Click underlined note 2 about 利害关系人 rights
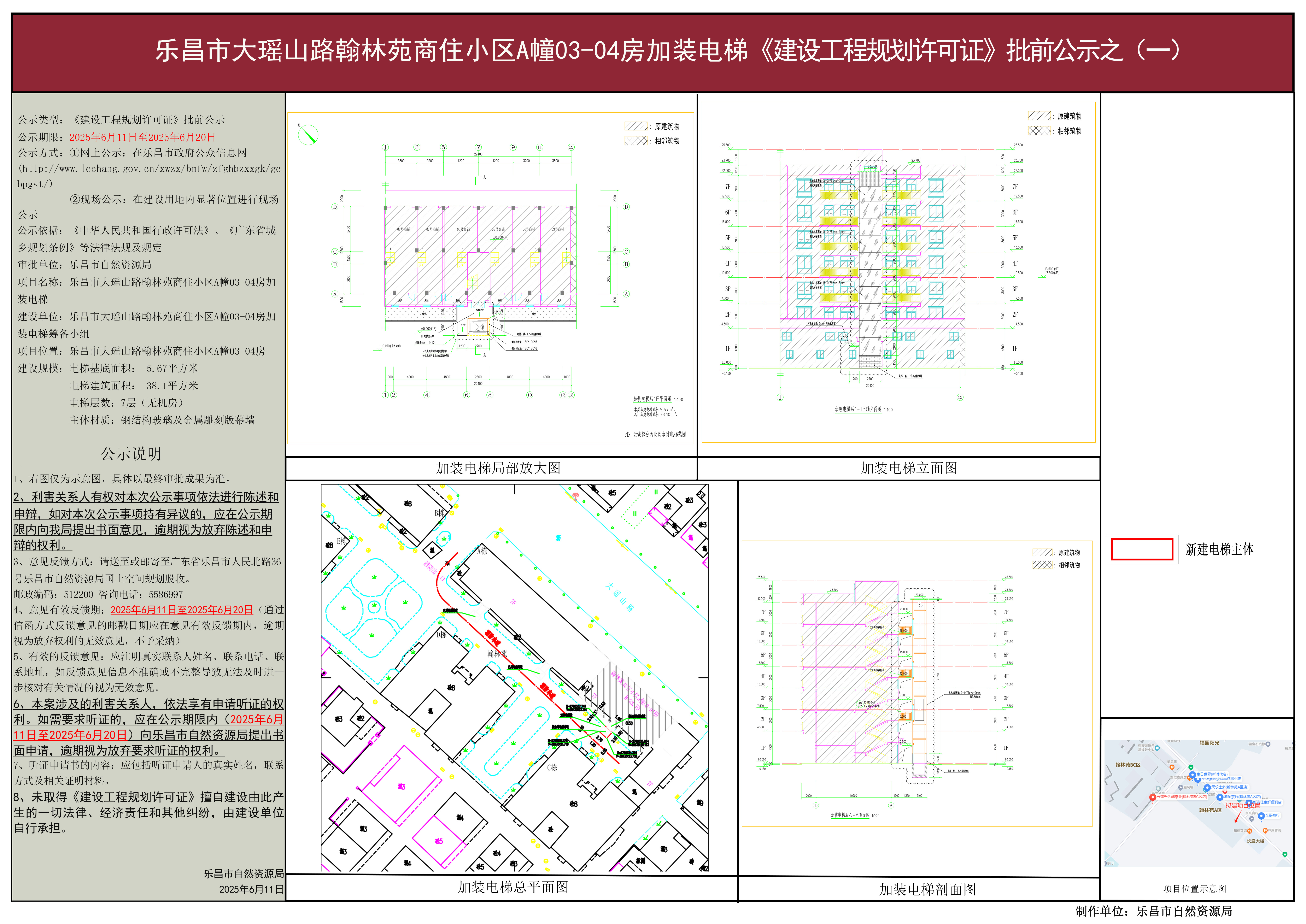1306x924 pixels. tap(146, 521)
